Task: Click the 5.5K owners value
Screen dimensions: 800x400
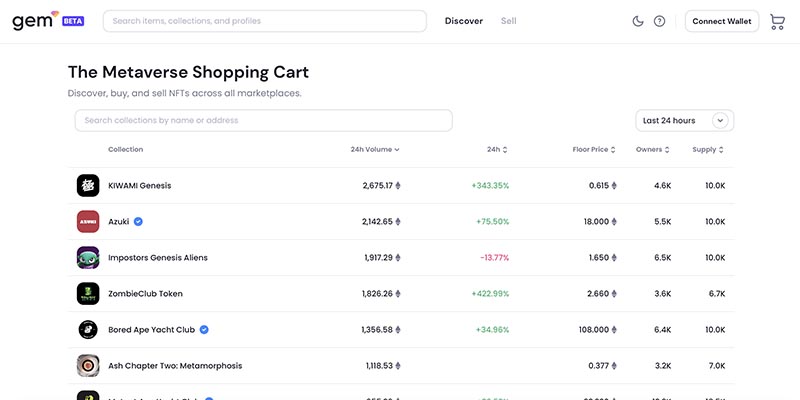Action: (663, 221)
